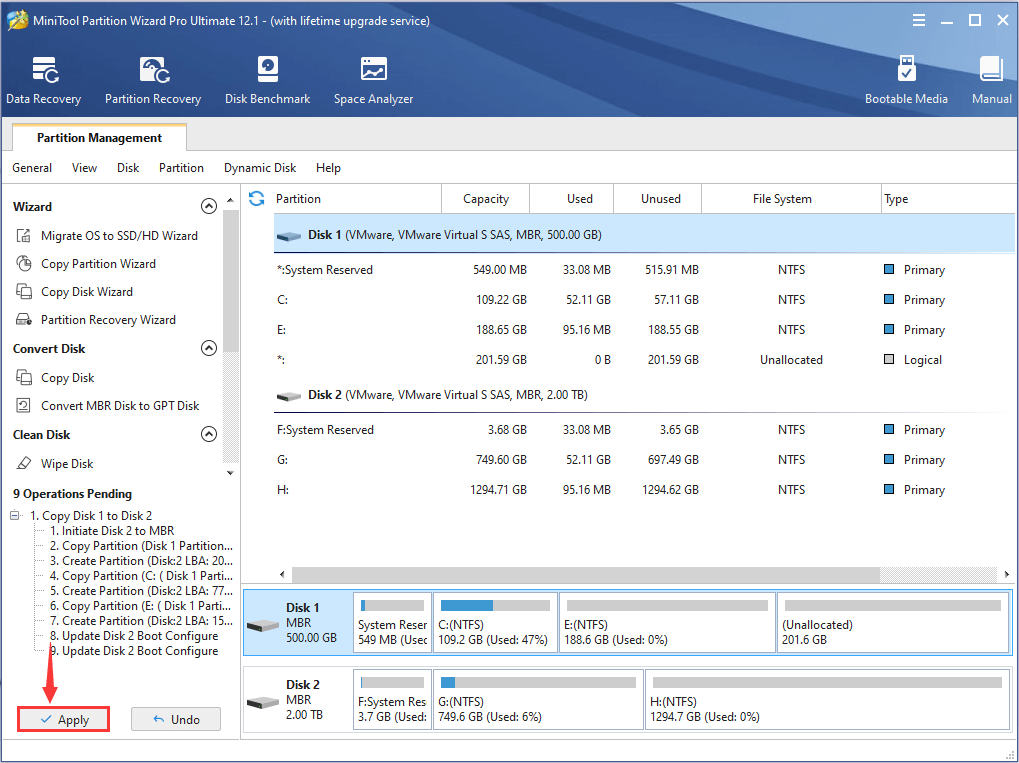Viewport: 1019px width, 763px height.
Task: Click the sidebar scroll up arrow
Action: click(x=230, y=200)
